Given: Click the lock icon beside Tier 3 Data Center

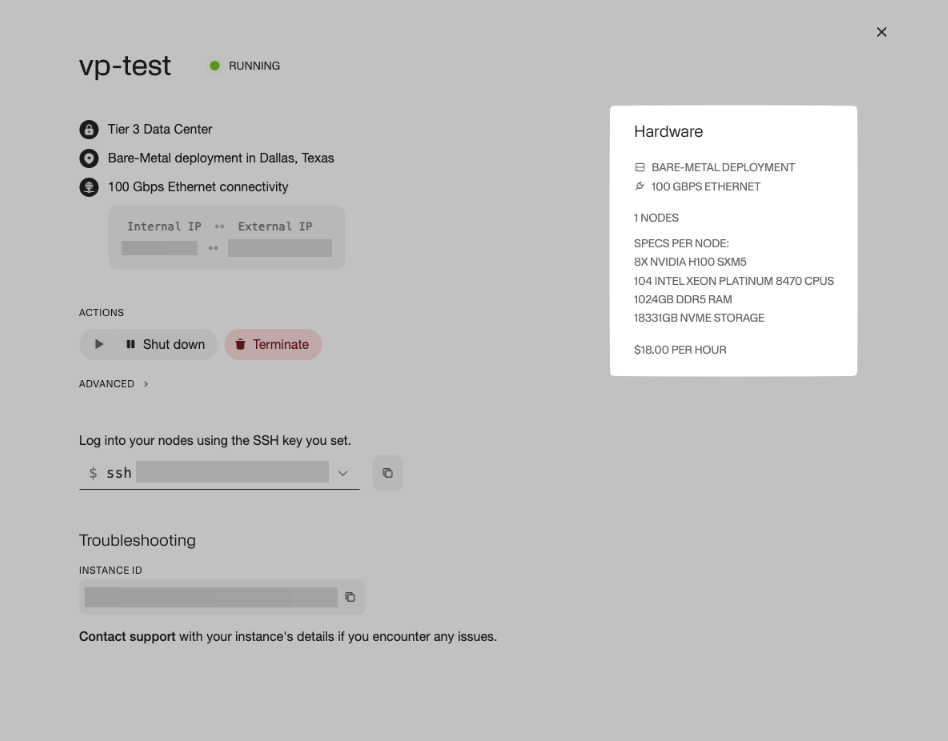Looking at the screenshot, I should coord(89,130).
